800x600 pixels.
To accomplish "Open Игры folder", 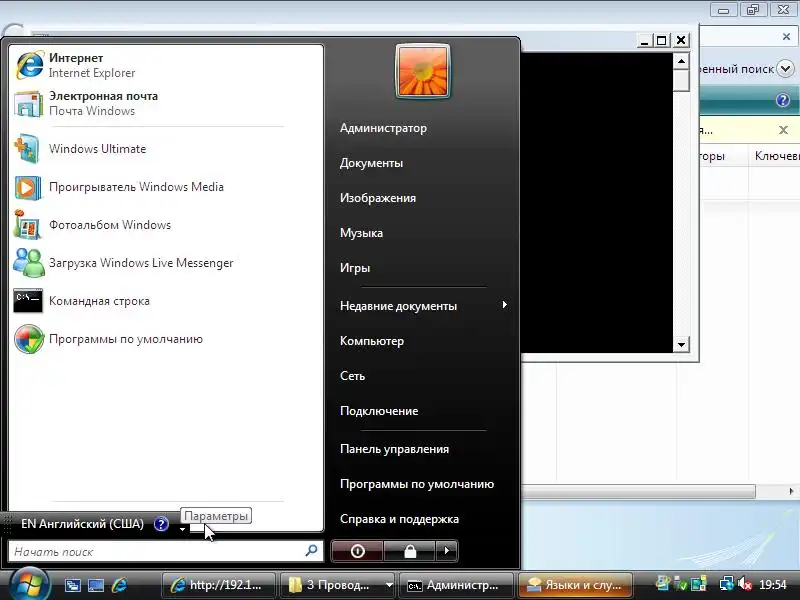I will tap(355, 268).
